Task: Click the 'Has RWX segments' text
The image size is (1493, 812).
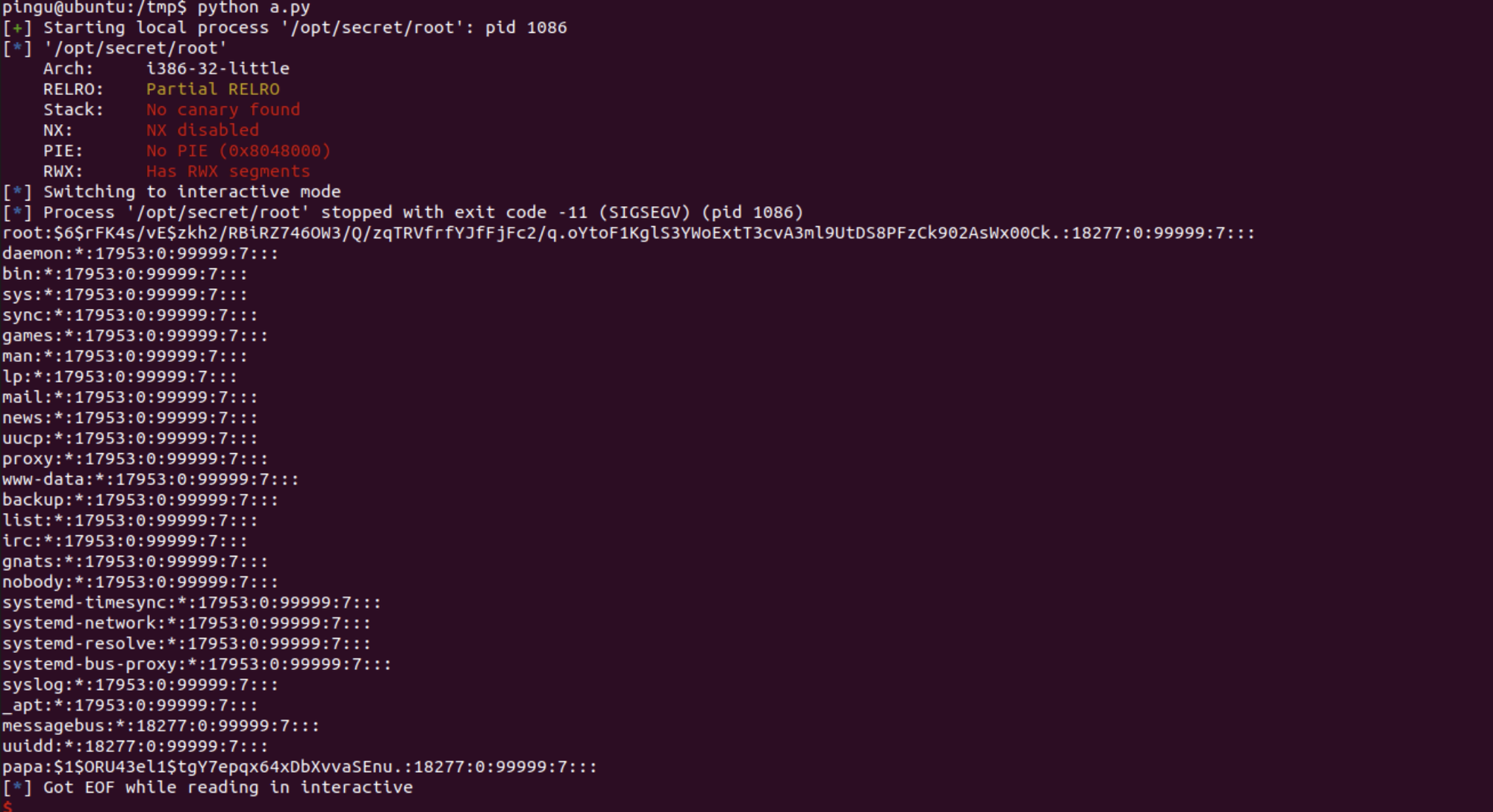Action: click(228, 172)
